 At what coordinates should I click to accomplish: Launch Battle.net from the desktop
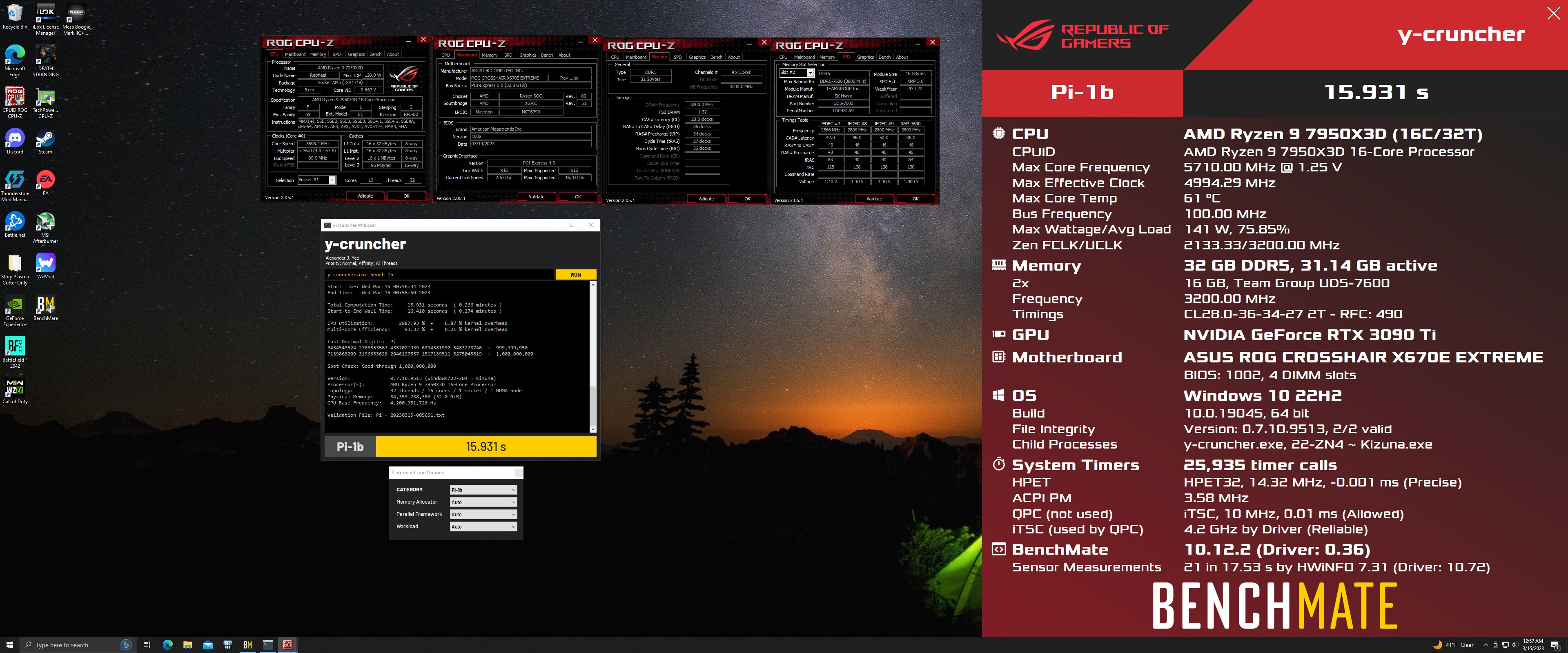15,224
